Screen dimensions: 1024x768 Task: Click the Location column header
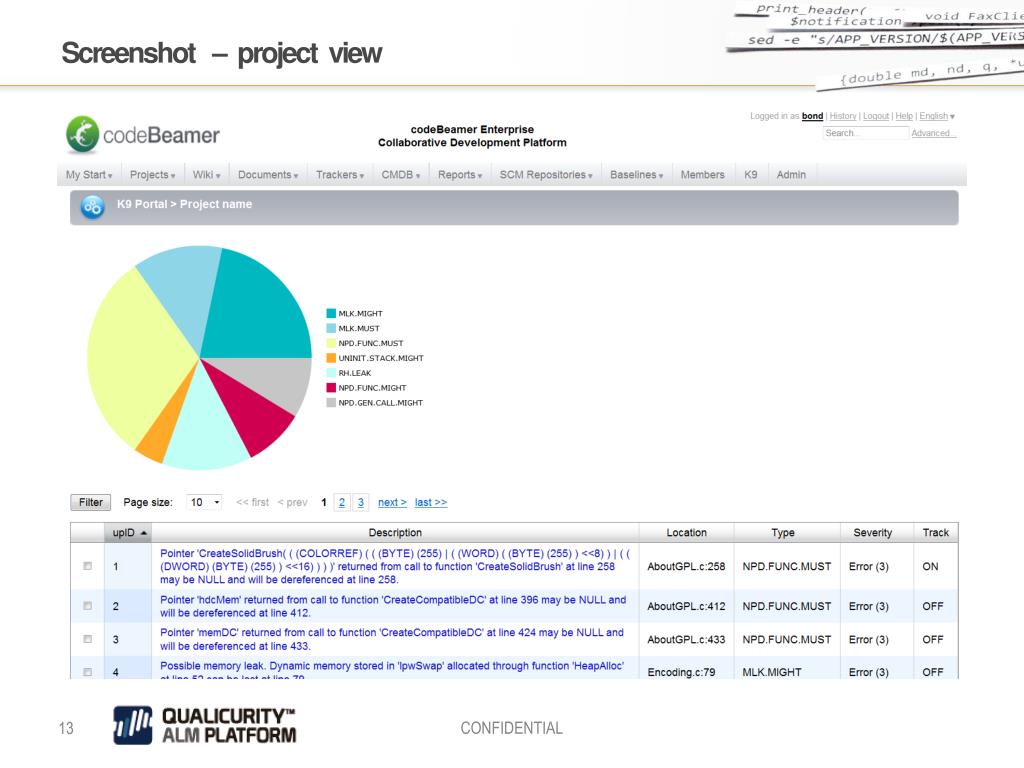[686, 533]
